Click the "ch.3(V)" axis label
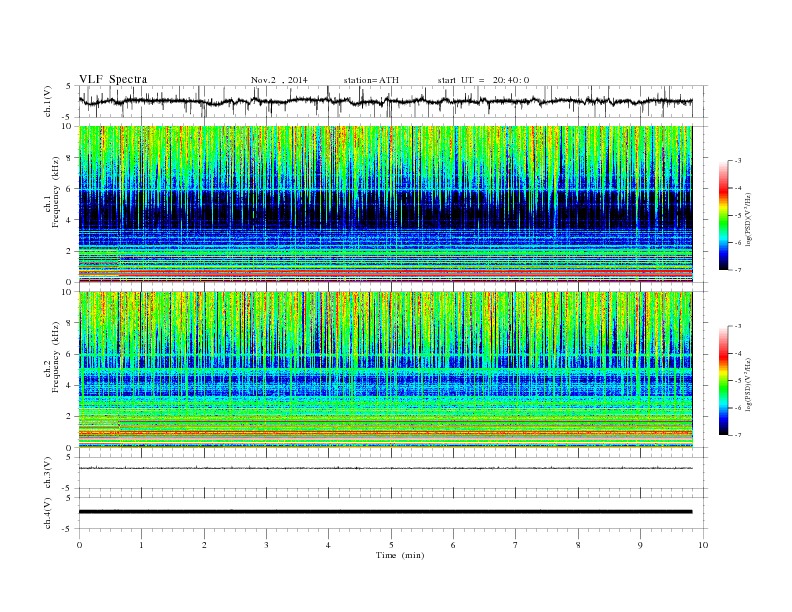 (48, 473)
